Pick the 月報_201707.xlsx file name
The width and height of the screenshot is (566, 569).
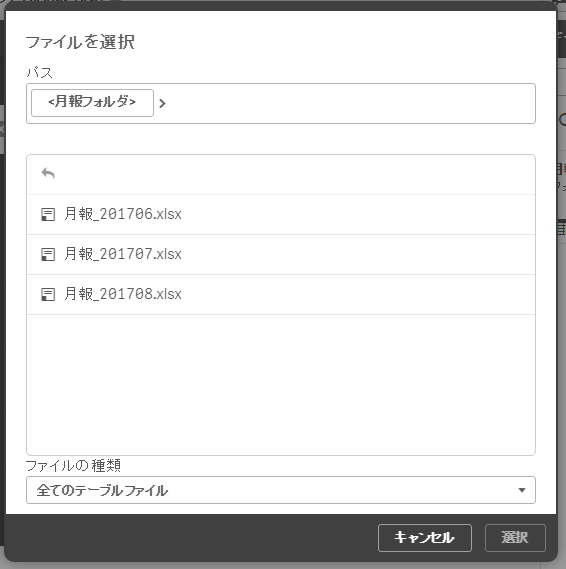pyautogui.click(x=123, y=254)
